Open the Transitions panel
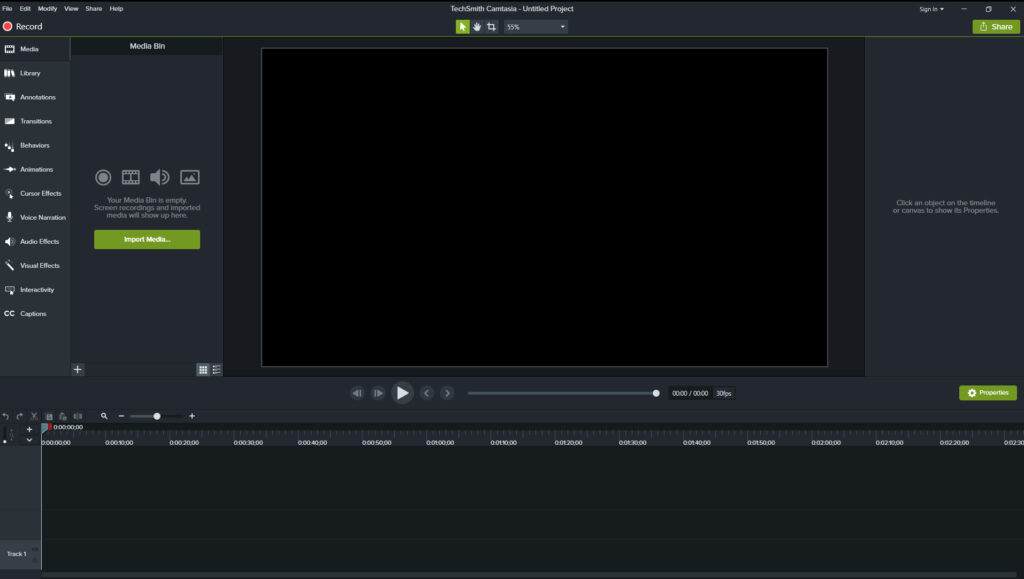The image size is (1024, 579). click(35, 121)
